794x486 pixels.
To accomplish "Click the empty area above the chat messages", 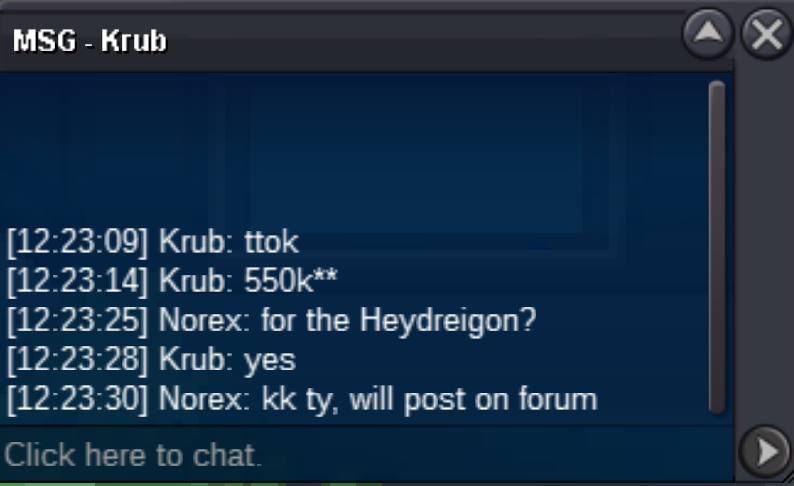I will (x=354, y=149).
